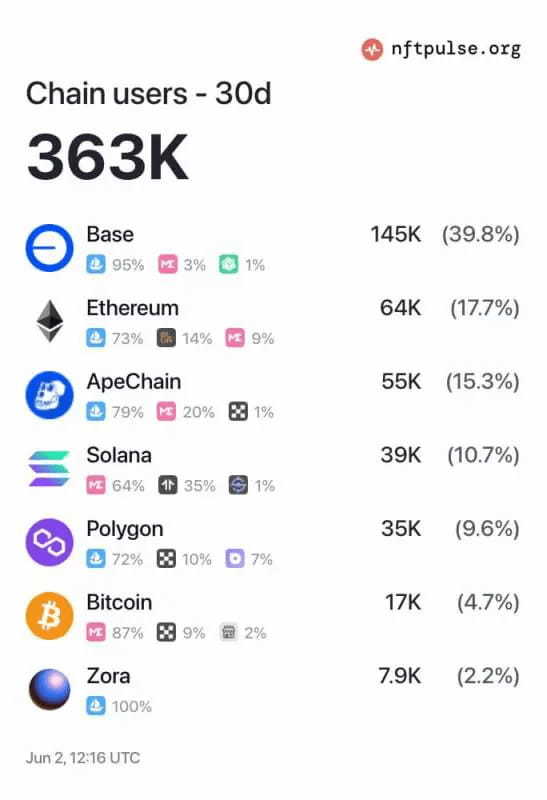
Task: Click Magic Eden icon under Bitcoin
Action: click(x=96, y=632)
